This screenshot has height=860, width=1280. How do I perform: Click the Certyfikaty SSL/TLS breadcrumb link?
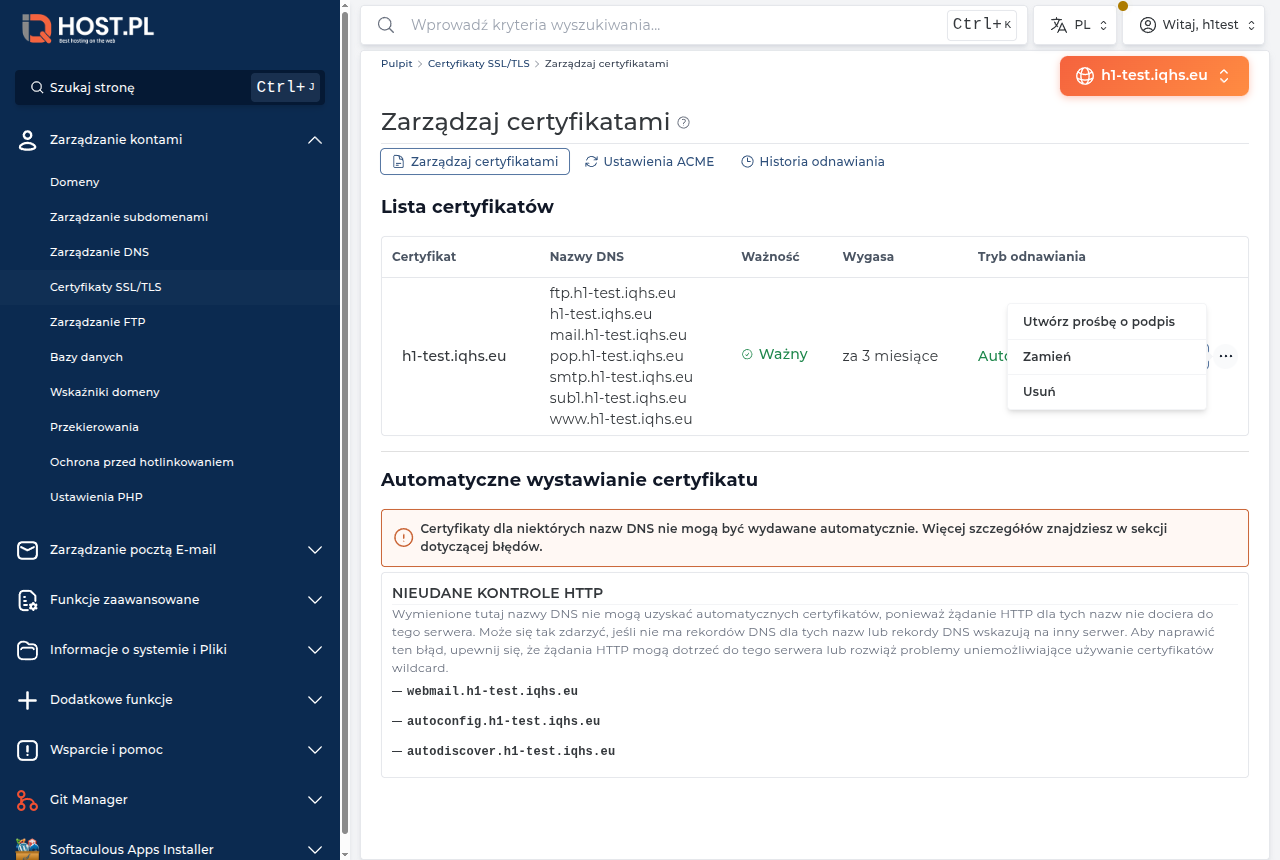[479, 63]
